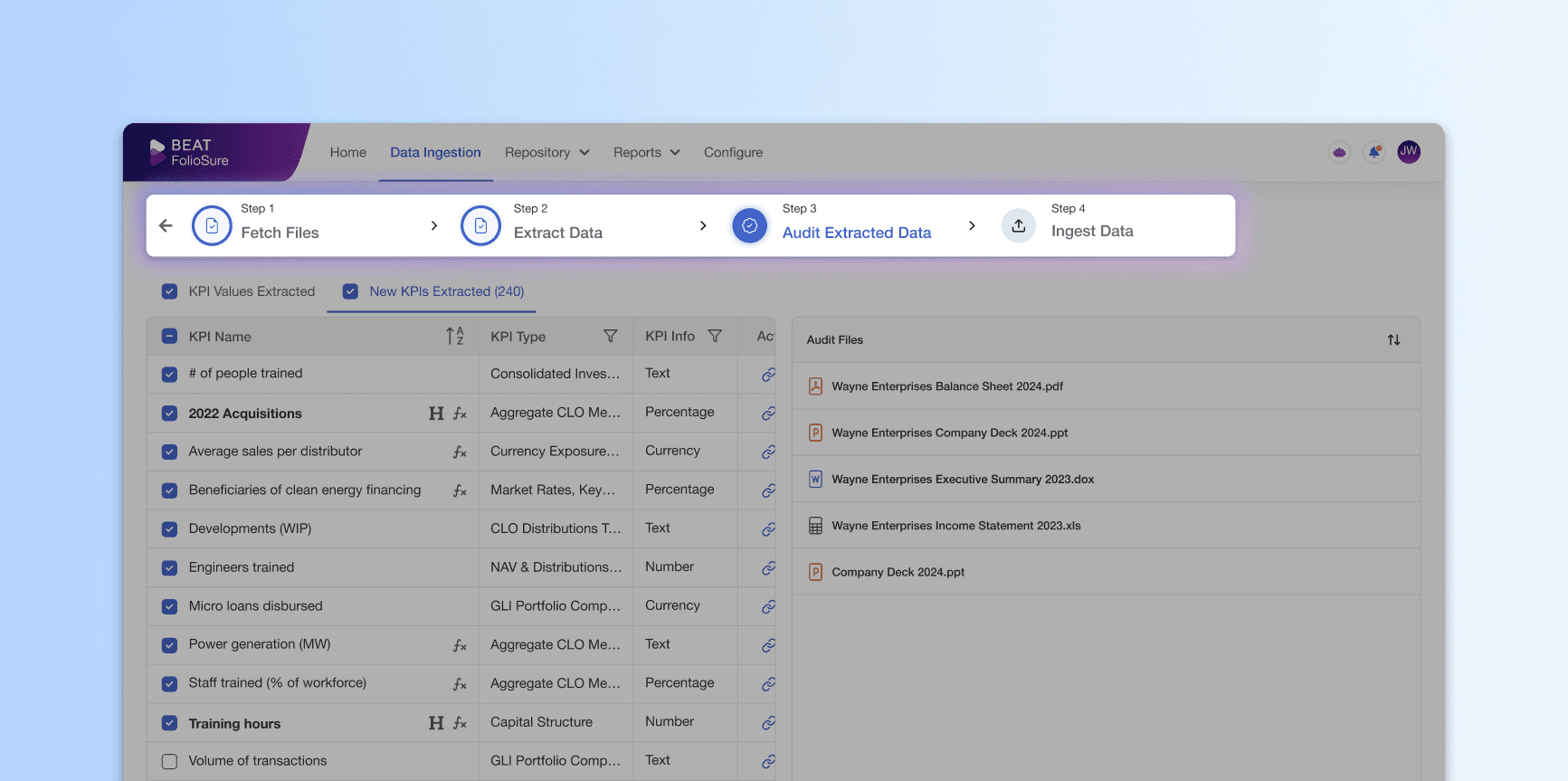Screen dimensions: 1568x781
Task: Click link icon for Training hours row
Action: (x=768, y=722)
